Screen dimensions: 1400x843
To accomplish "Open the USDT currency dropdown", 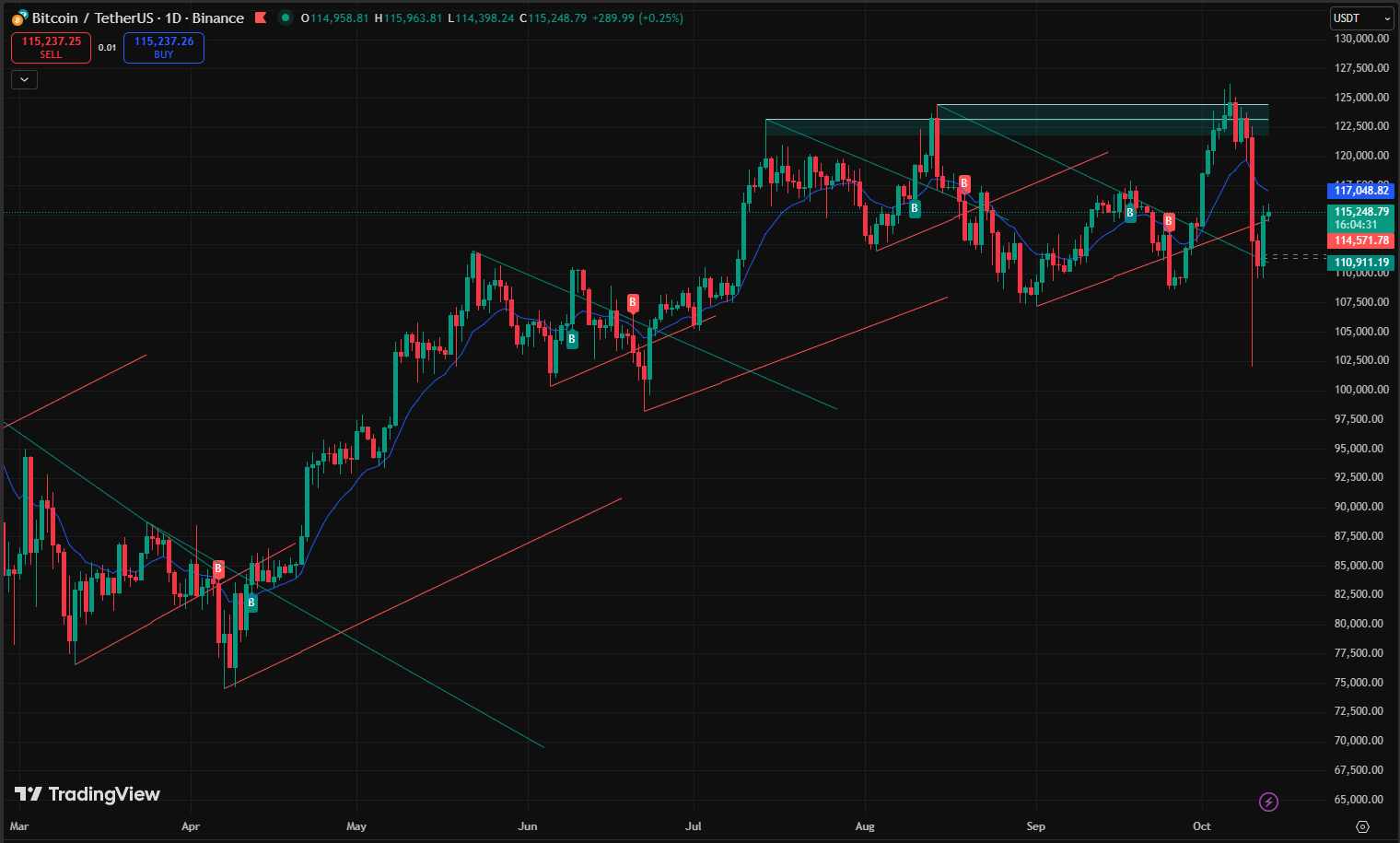I will pos(1361,18).
